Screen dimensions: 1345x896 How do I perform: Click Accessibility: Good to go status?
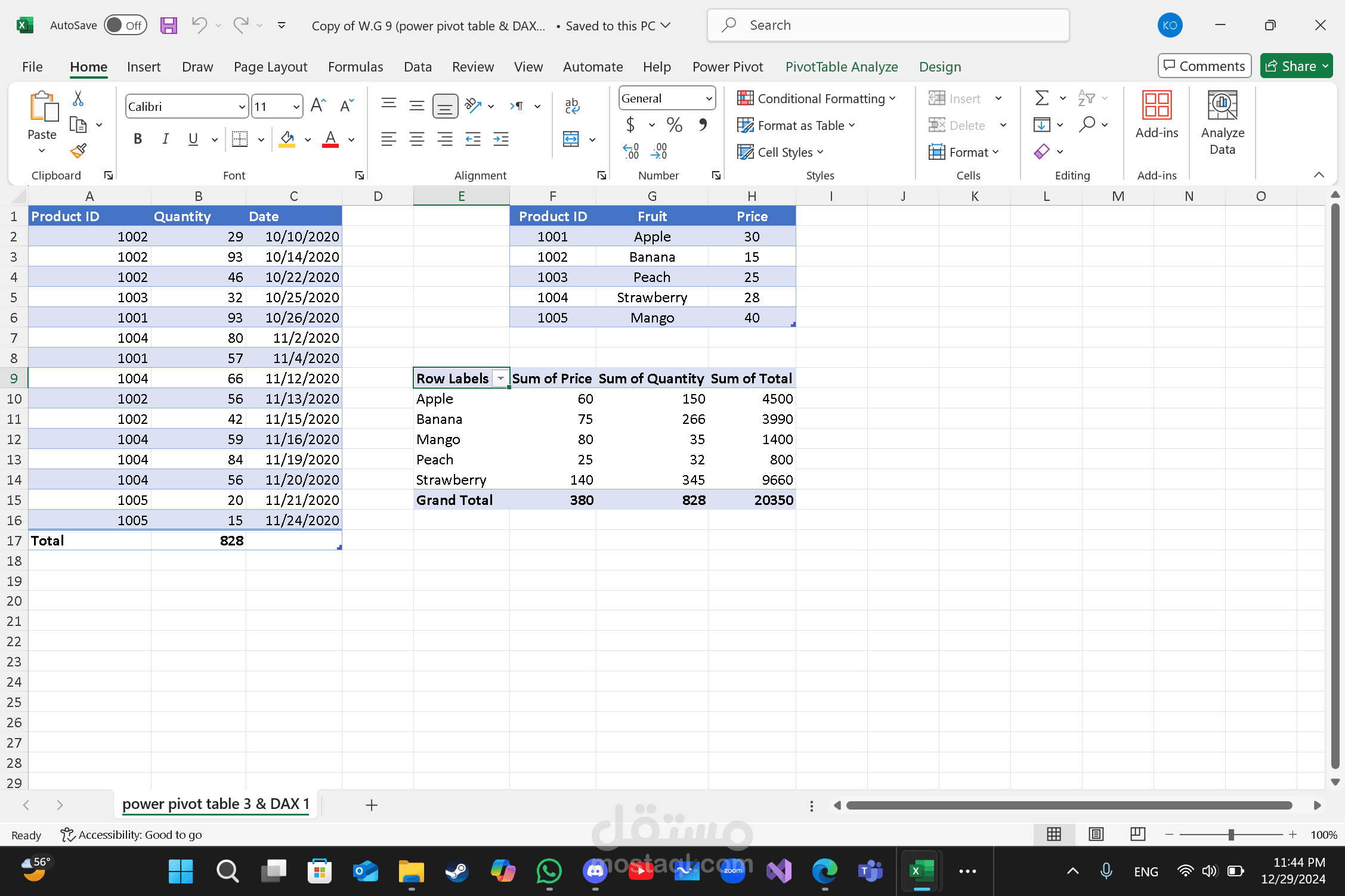(x=132, y=835)
